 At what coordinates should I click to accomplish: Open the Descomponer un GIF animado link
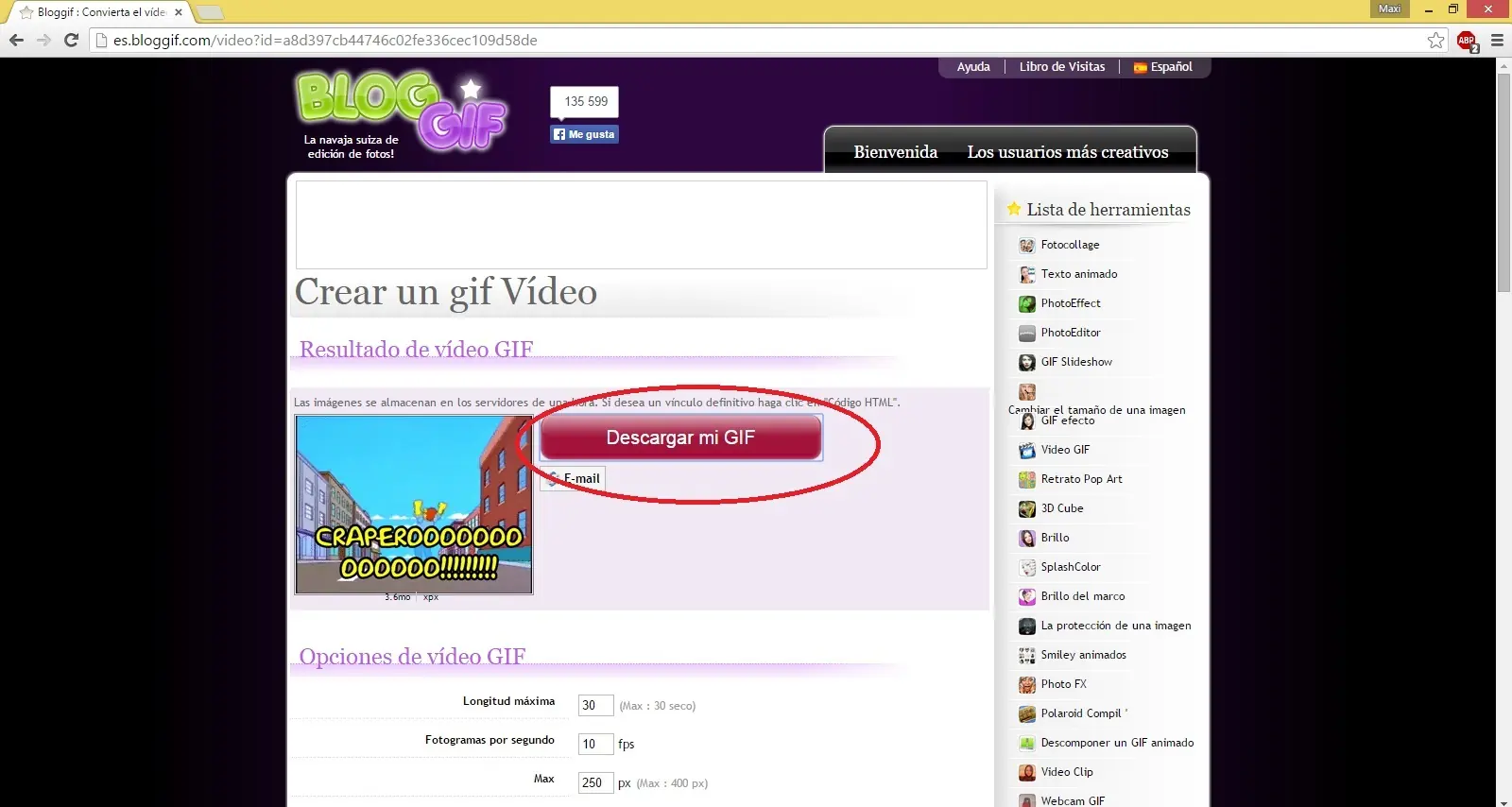point(1117,743)
